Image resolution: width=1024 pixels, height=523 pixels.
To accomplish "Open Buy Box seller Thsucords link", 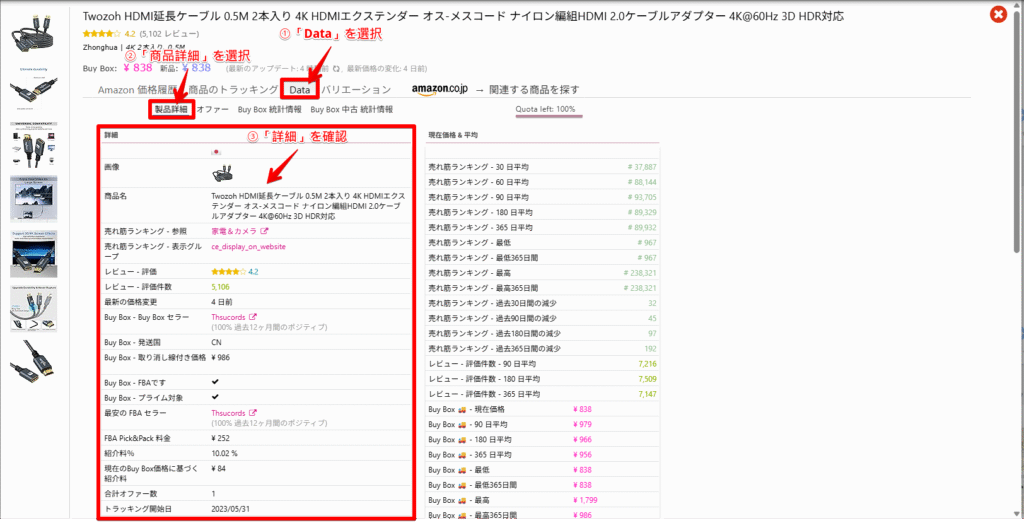I will (x=229, y=316).
